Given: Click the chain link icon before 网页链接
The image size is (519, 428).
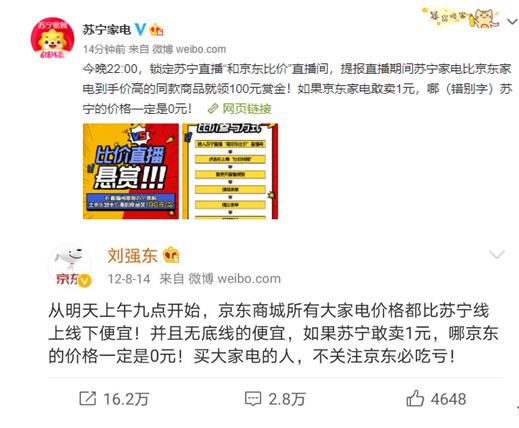Looking at the screenshot, I should pos(213,109).
